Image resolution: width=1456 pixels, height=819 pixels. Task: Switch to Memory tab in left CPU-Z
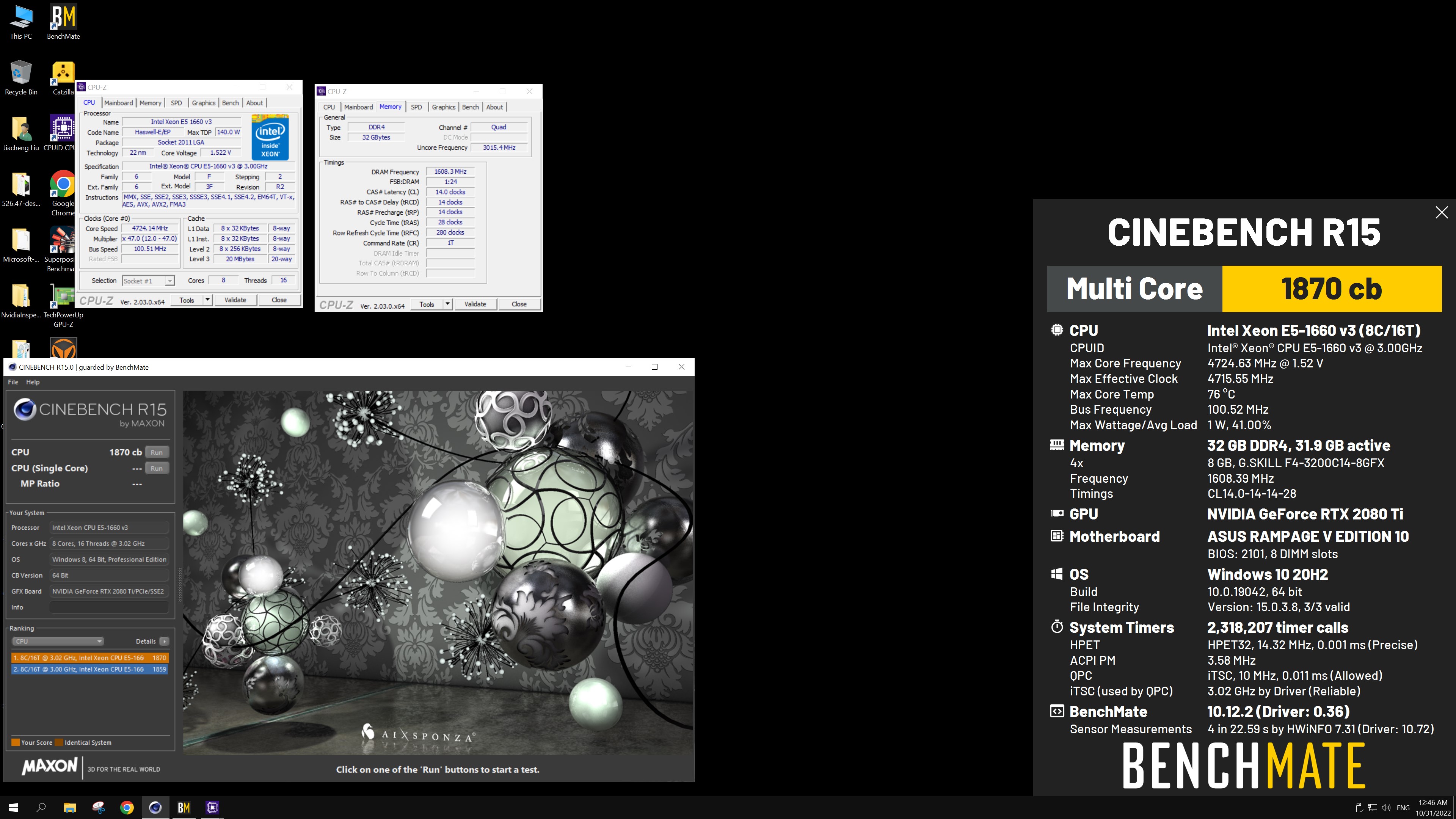[x=151, y=103]
